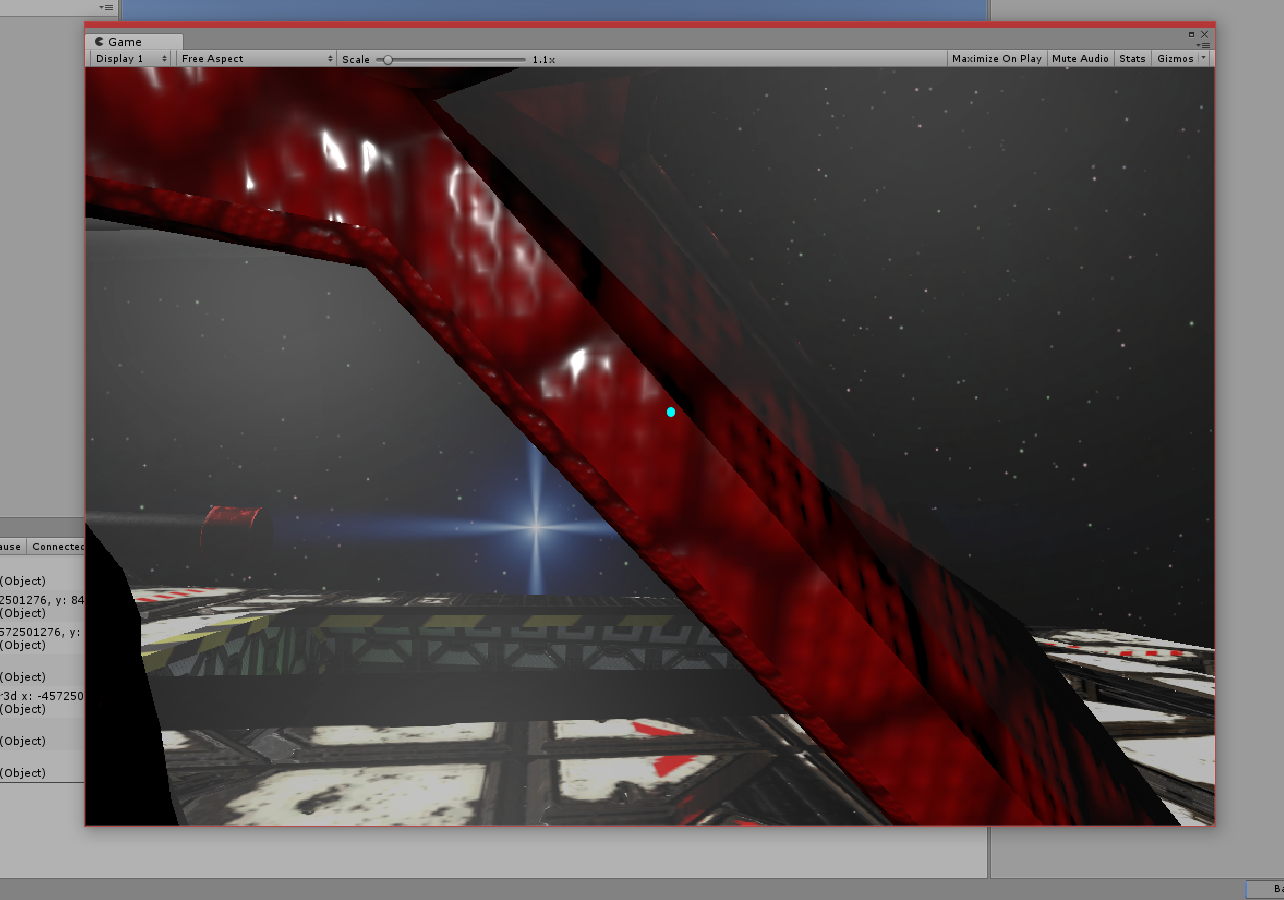This screenshot has width=1284, height=900.
Task: Click the Gizmos button
Action: click(x=1175, y=59)
